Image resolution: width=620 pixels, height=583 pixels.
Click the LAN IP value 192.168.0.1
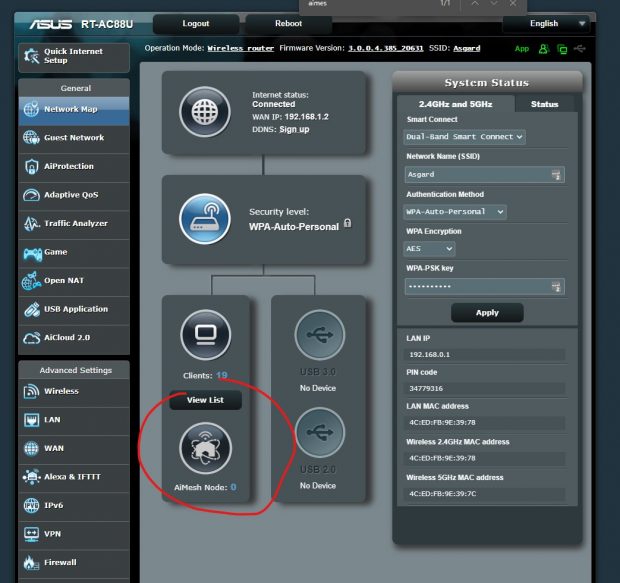pyautogui.click(x=430, y=354)
